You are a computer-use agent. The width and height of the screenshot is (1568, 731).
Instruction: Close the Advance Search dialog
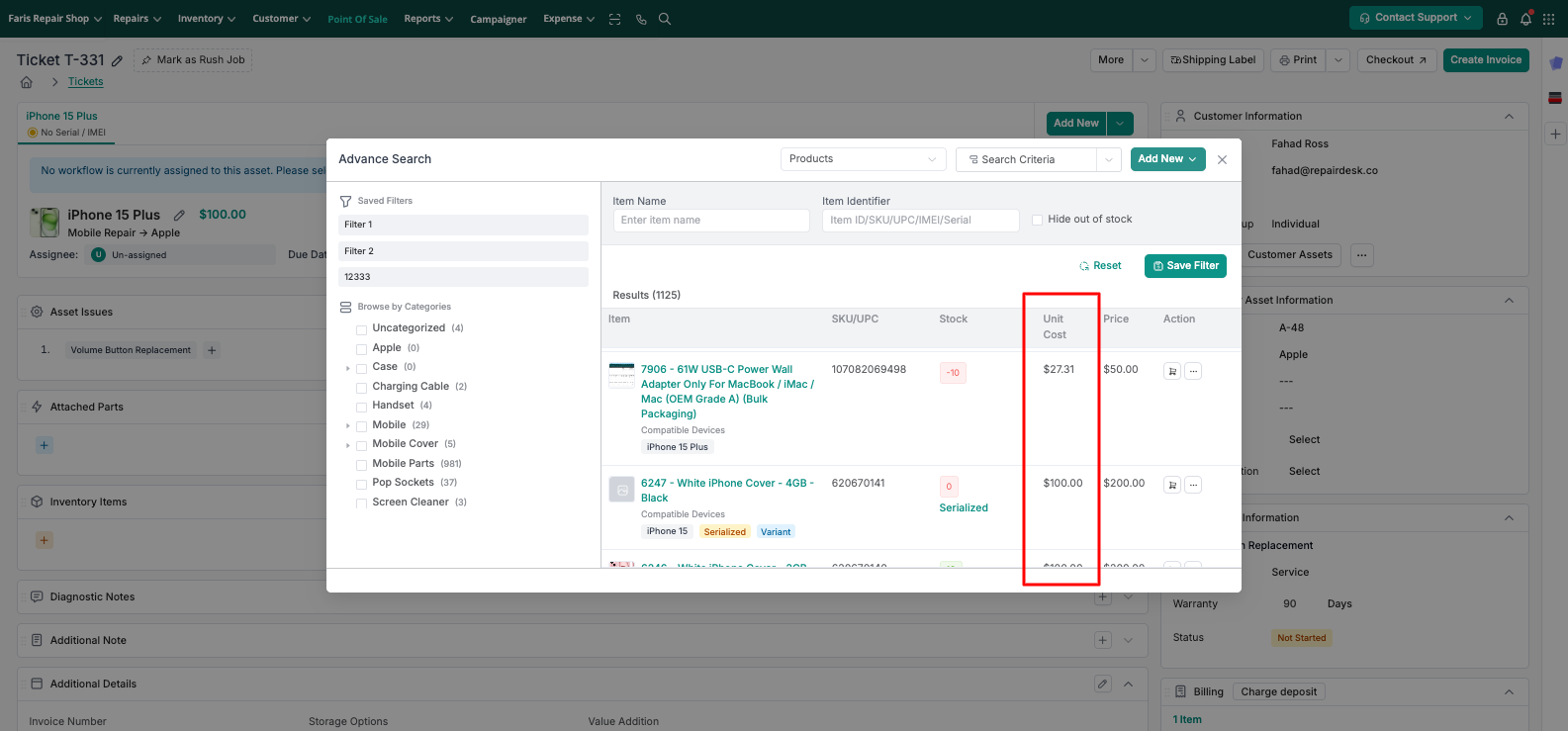pyautogui.click(x=1222, y=159)
